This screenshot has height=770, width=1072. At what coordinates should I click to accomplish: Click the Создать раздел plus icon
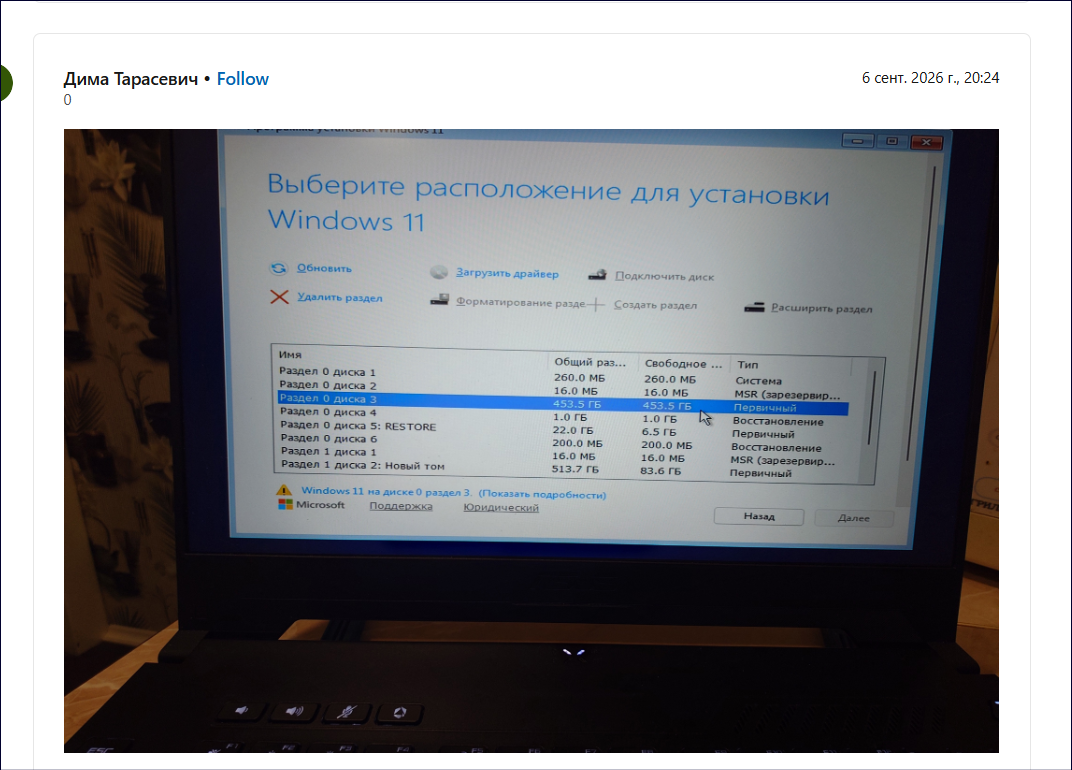pyautogui.click(x=596, y=304)
